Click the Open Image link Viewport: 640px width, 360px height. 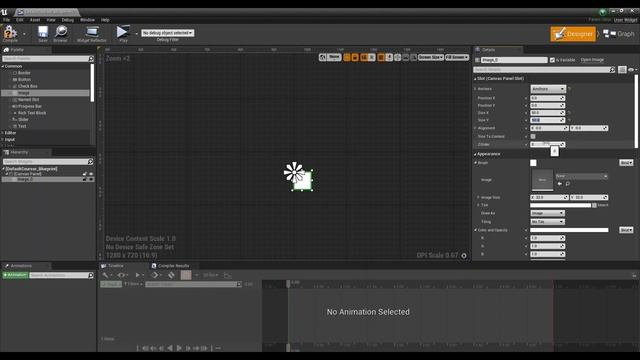pos(592,60)
